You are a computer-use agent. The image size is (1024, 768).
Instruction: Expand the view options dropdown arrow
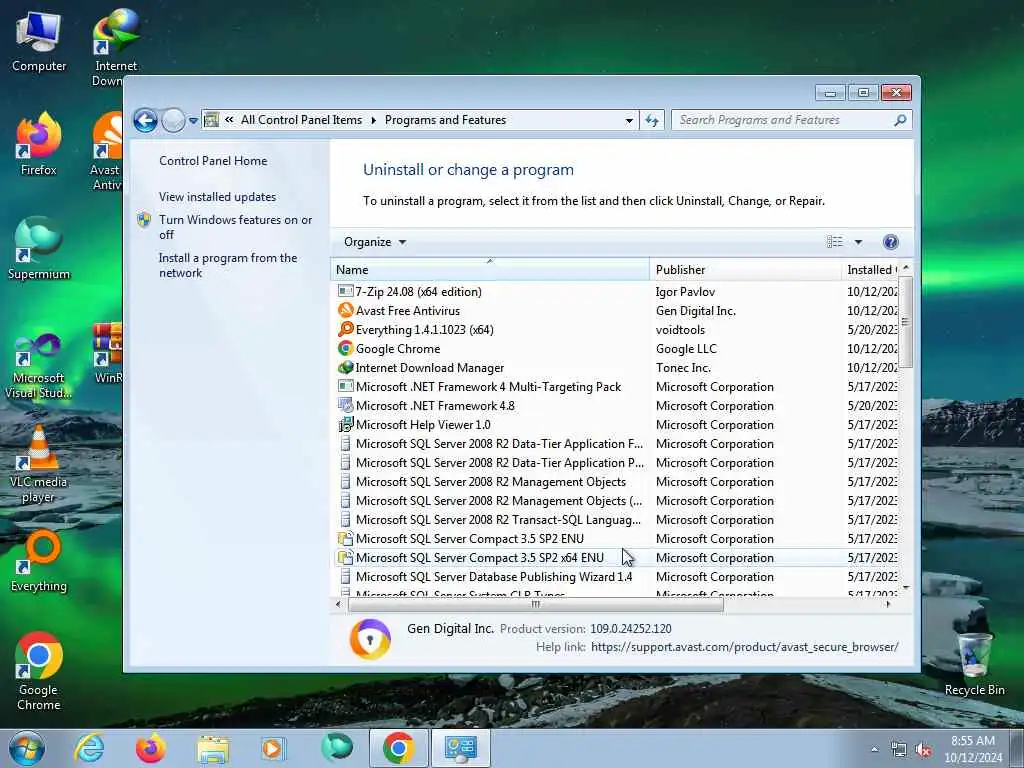(858, 242)
